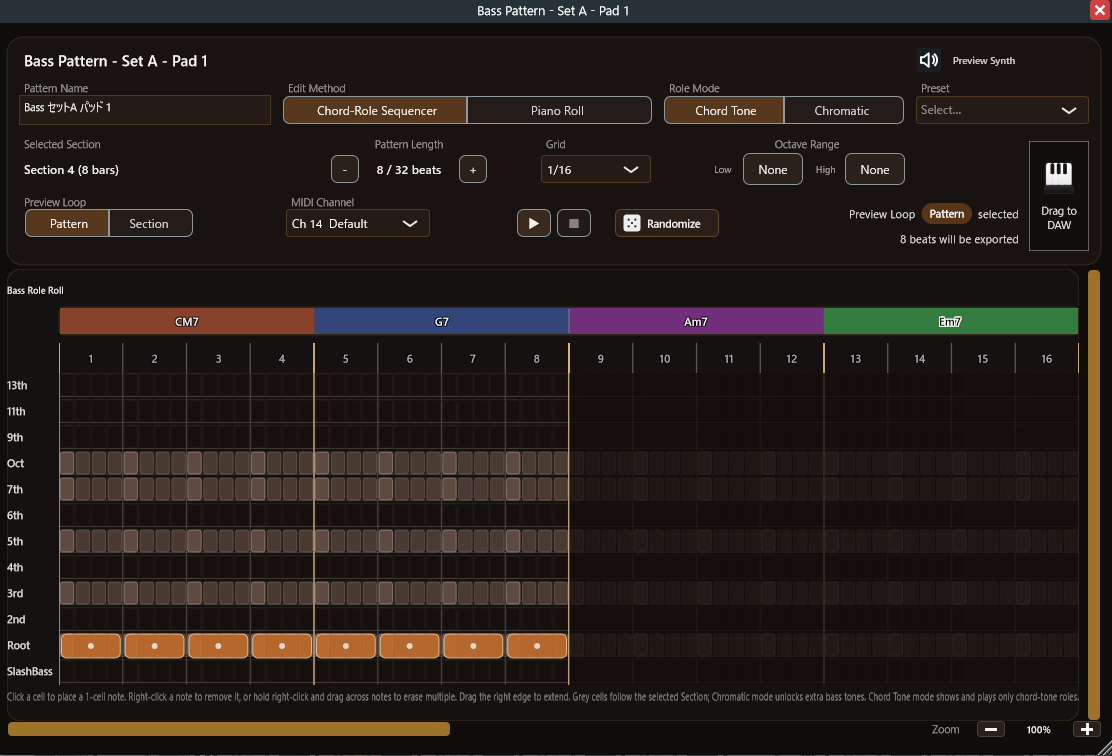
Task: Click the horizontal scrollbar below the grid
Action: (x=228, y=729)
